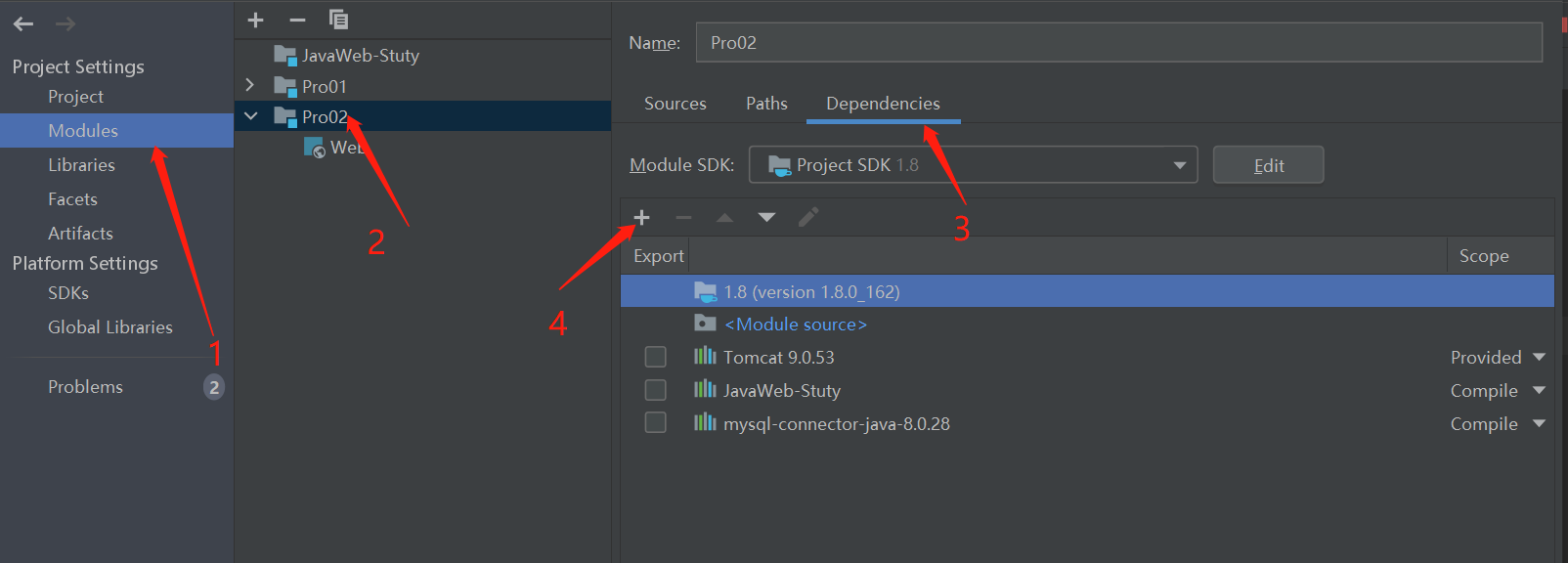Toggle export checkbox for JavaWeb-Stuty
This screenshot has width=1568, height=563.
point(656,390)
